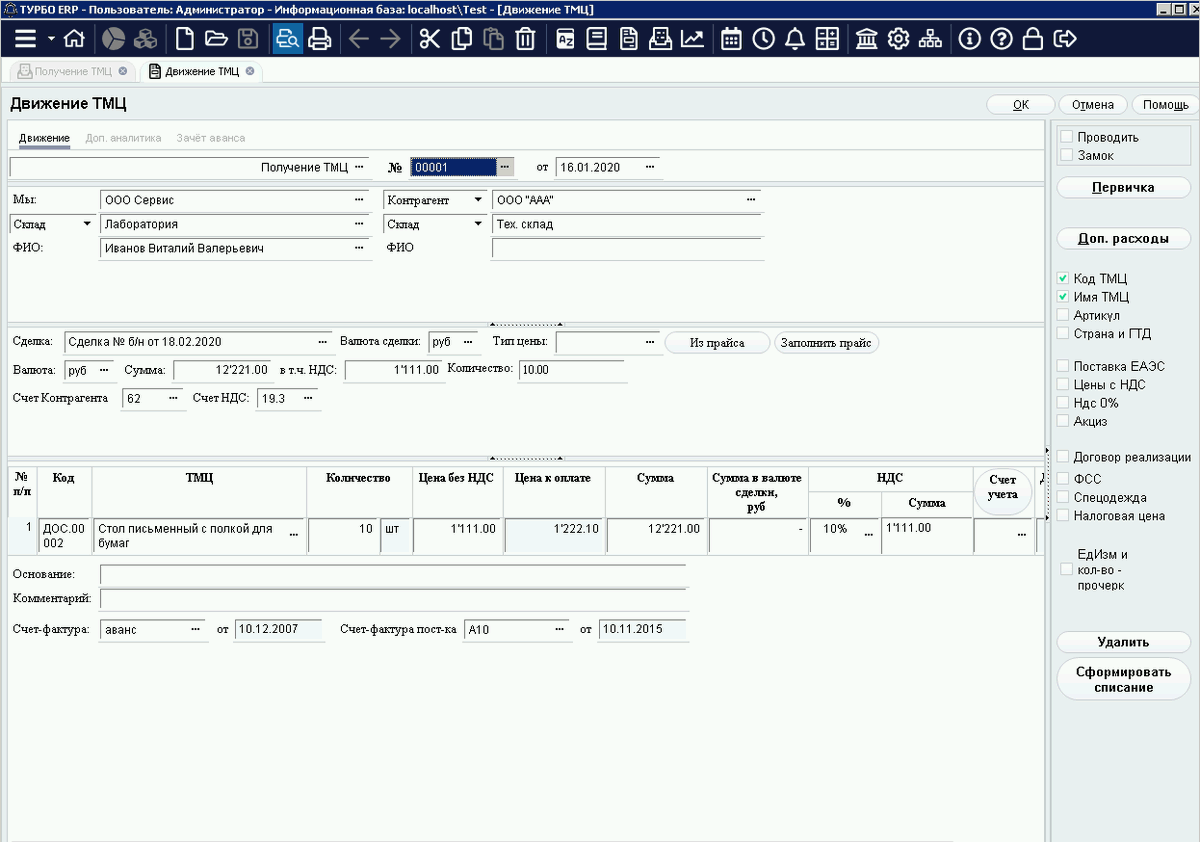Open the Зачёт аванса tab
1200x842 pixels.
(x=211, y=138)
